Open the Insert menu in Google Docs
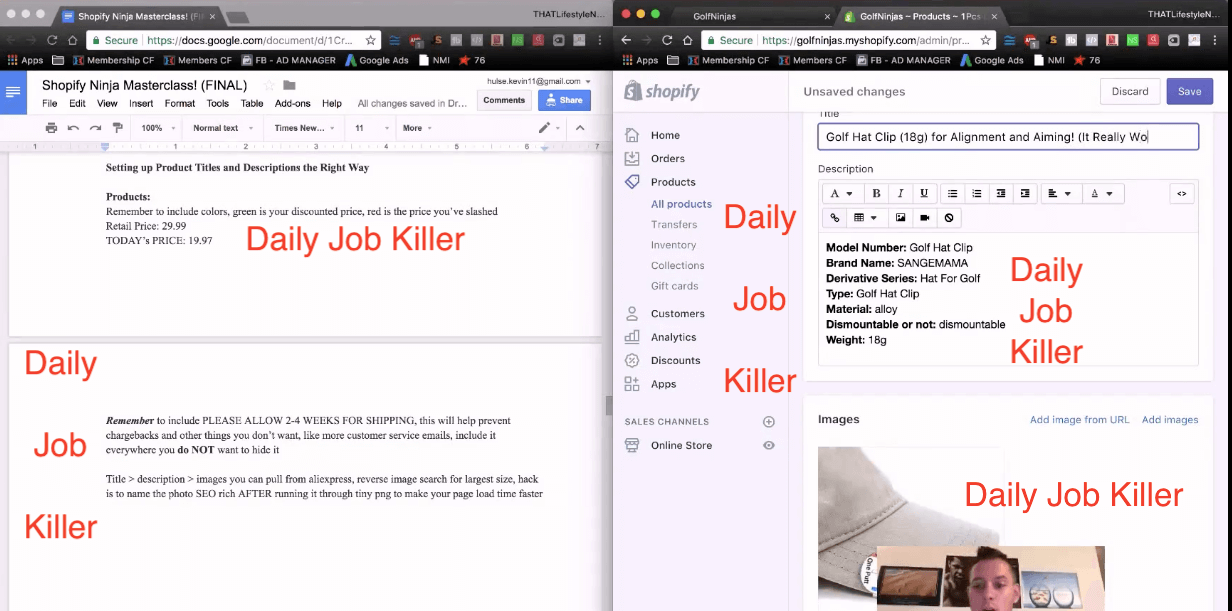 [x=141, y=103]
